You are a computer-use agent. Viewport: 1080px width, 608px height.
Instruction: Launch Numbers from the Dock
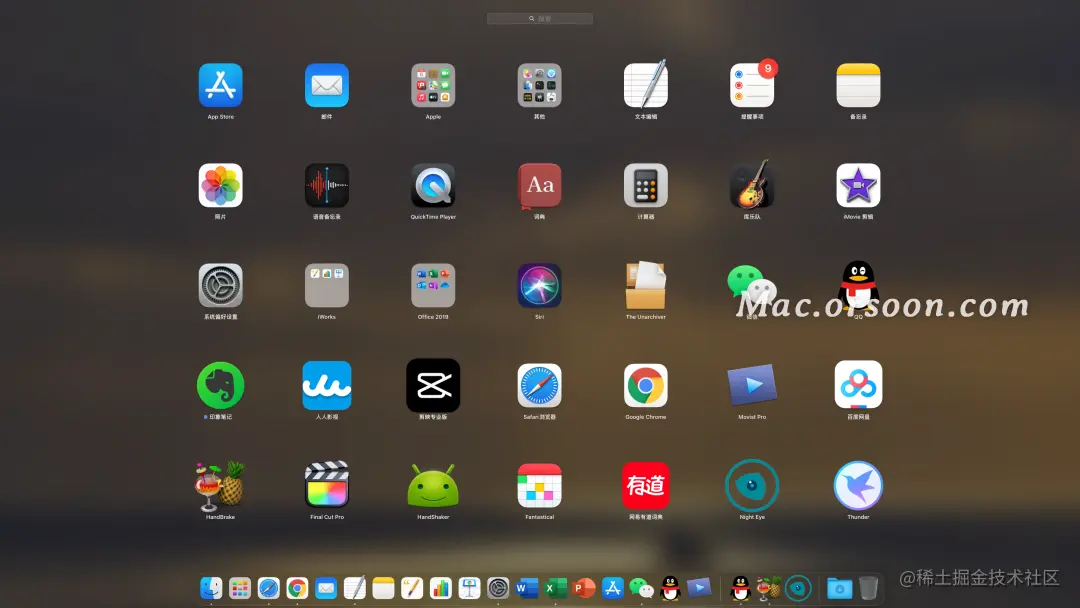[441, 588]
